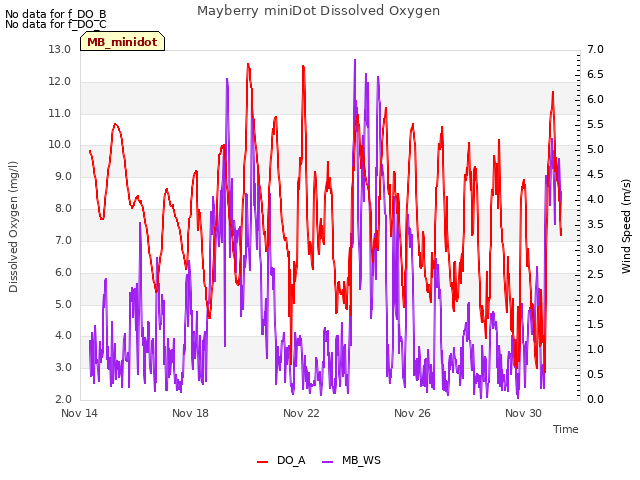The width and height of the screenshot is (640, 480).
Task: Click the purple MB_WS legend swatch
Action: 328,462
